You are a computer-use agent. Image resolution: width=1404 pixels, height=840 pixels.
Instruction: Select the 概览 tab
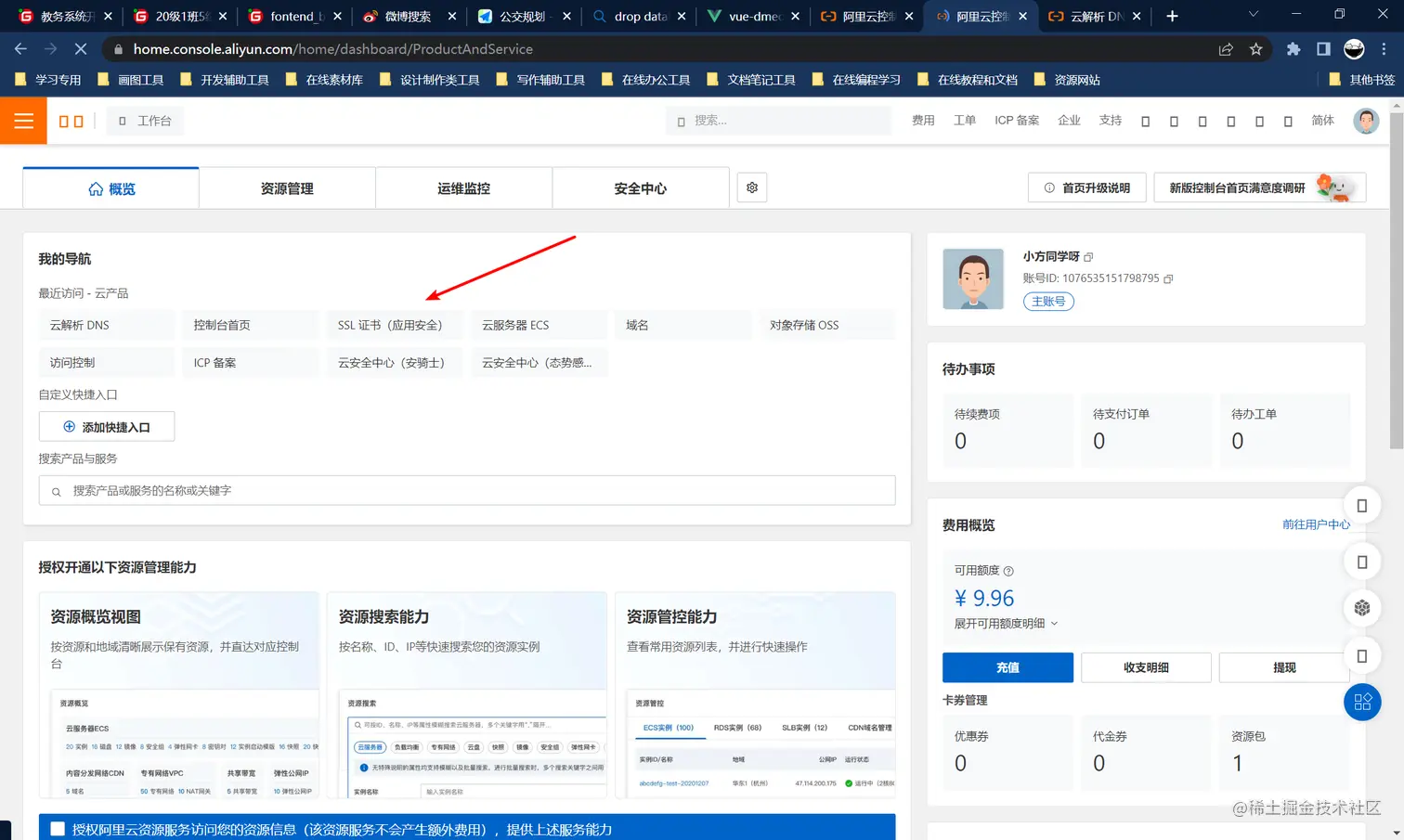point(111,188)
